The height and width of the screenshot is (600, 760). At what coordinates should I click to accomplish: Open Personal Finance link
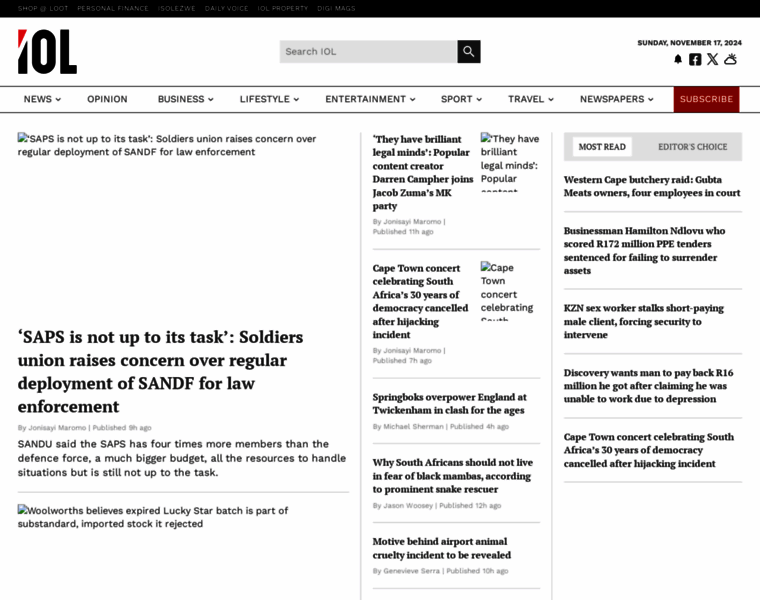tap(113, 8)
